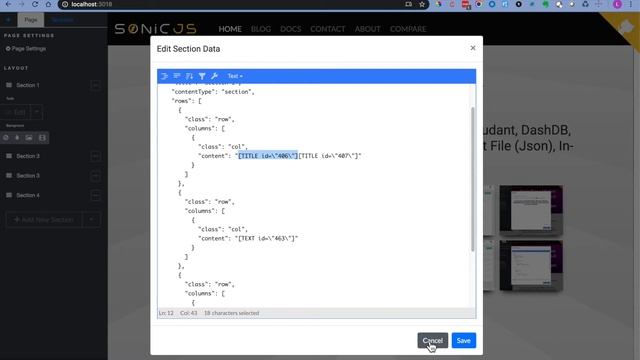Click the SonicJS logo

156,29
